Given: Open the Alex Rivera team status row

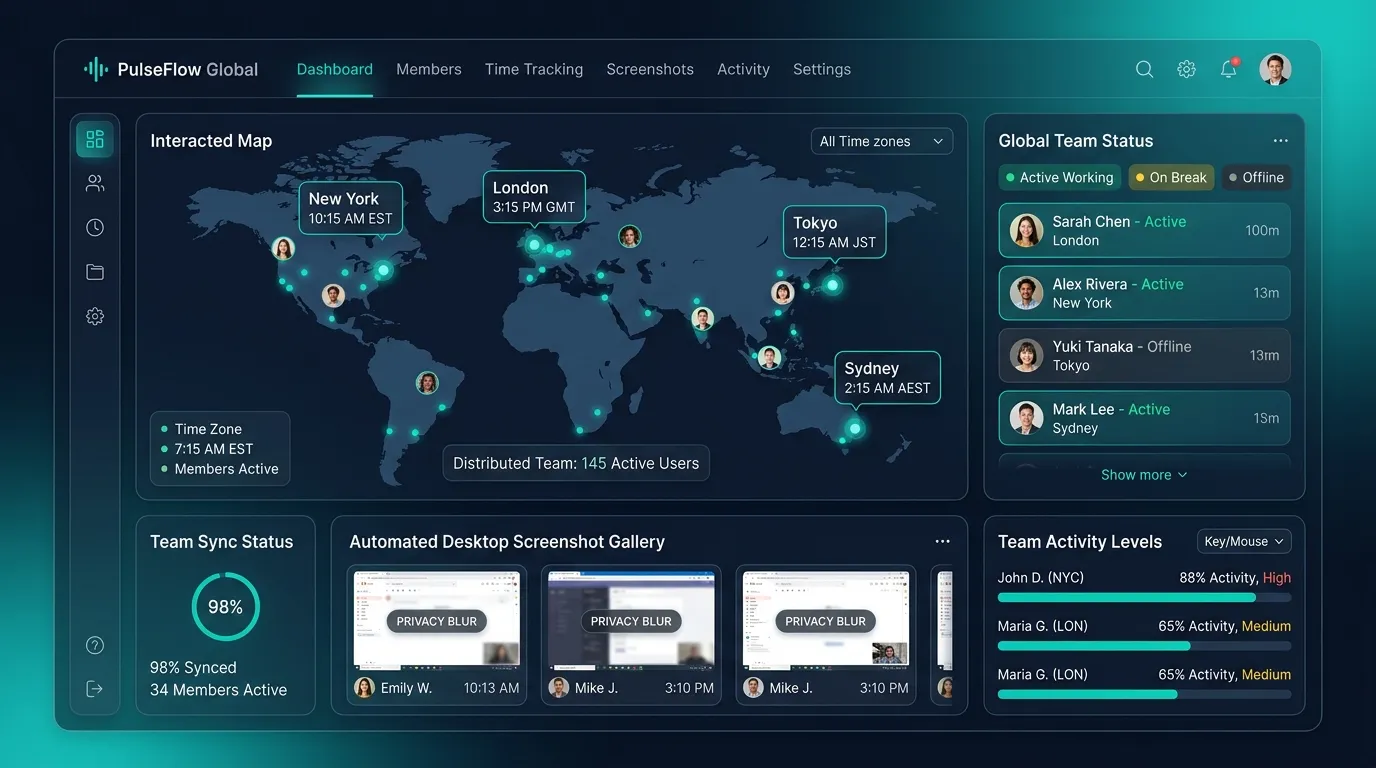Looking at the screenshot, I should 1144,293.
